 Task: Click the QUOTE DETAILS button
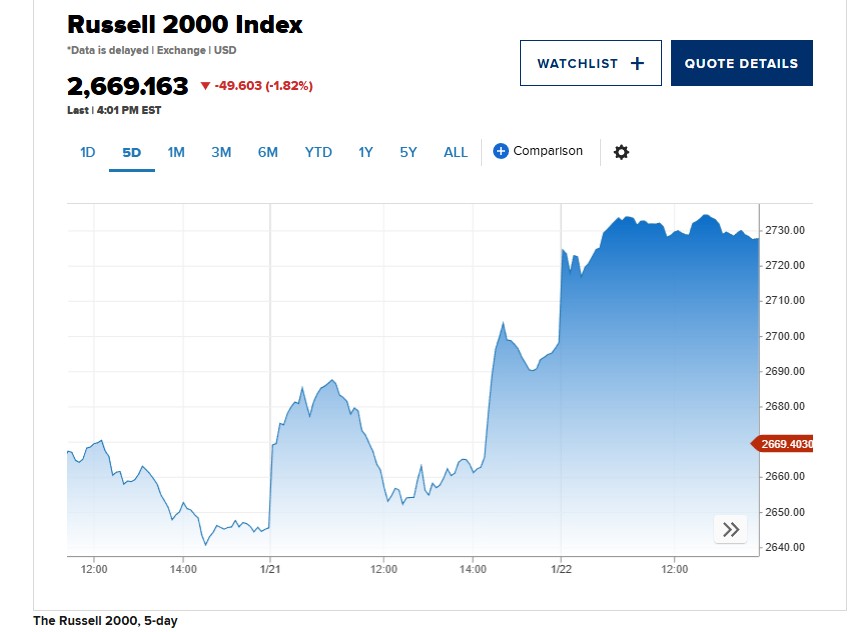(741, 62)
